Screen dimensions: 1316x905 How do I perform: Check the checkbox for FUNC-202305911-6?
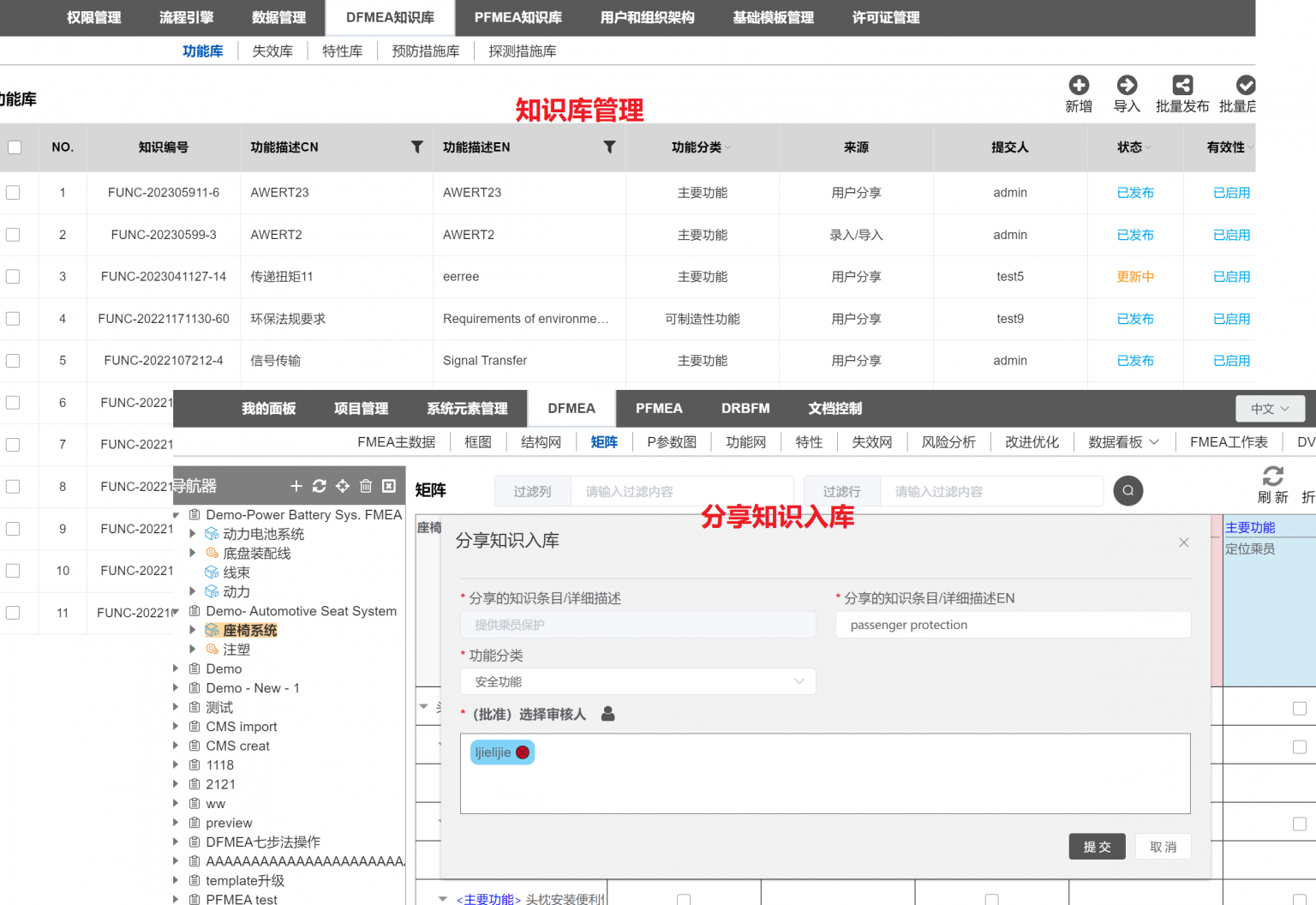(x=13, y=192)
